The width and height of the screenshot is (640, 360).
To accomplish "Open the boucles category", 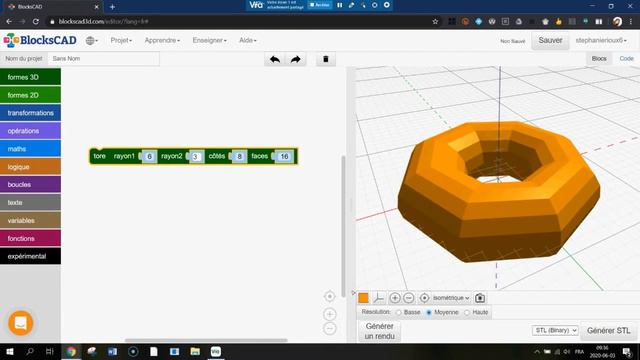I will 31,184.
